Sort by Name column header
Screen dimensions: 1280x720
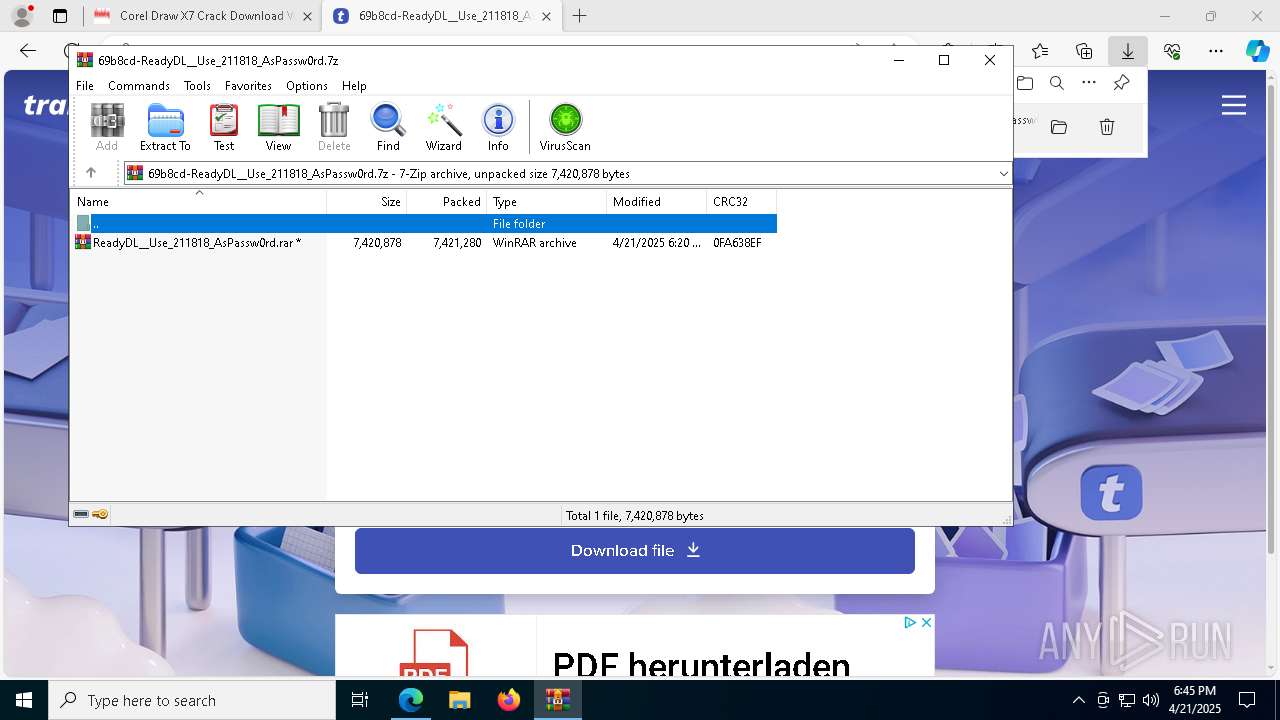point(198,202)
